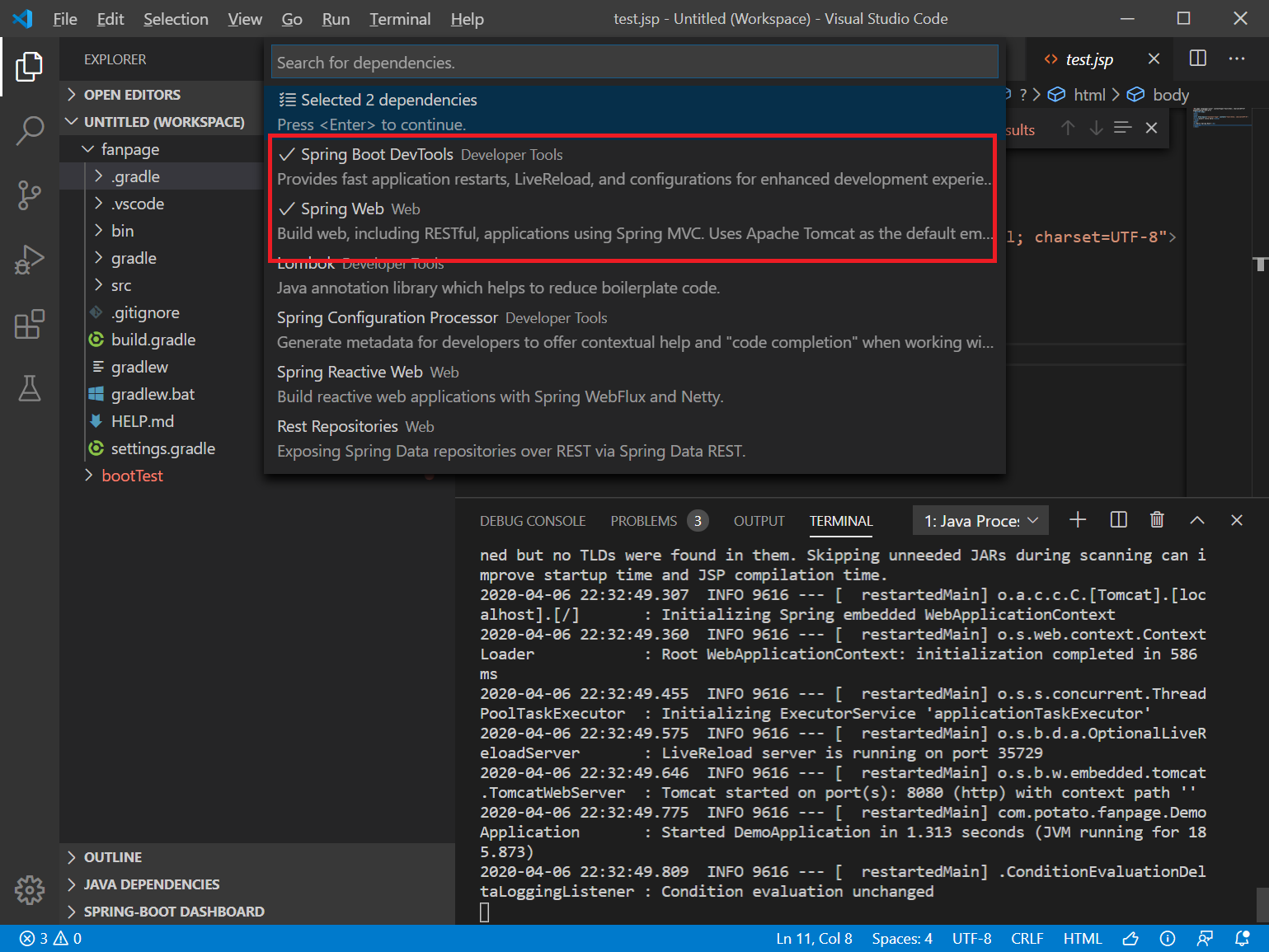This screenshot has height=952, width=1269.
Task: Kill the terminal with trash icon
Action: 1158,520
